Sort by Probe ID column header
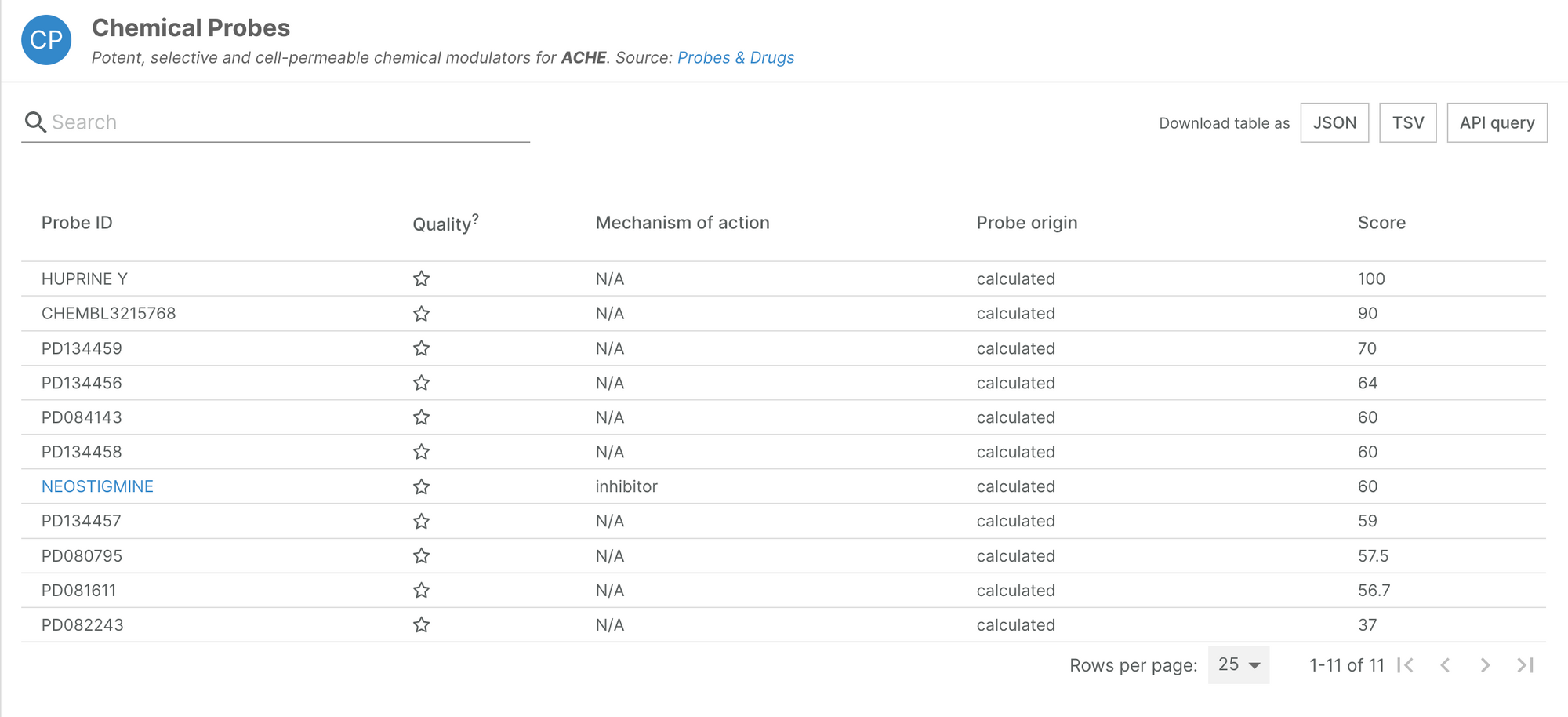Viewport: 1568px width, 717px height. point(77,223)
